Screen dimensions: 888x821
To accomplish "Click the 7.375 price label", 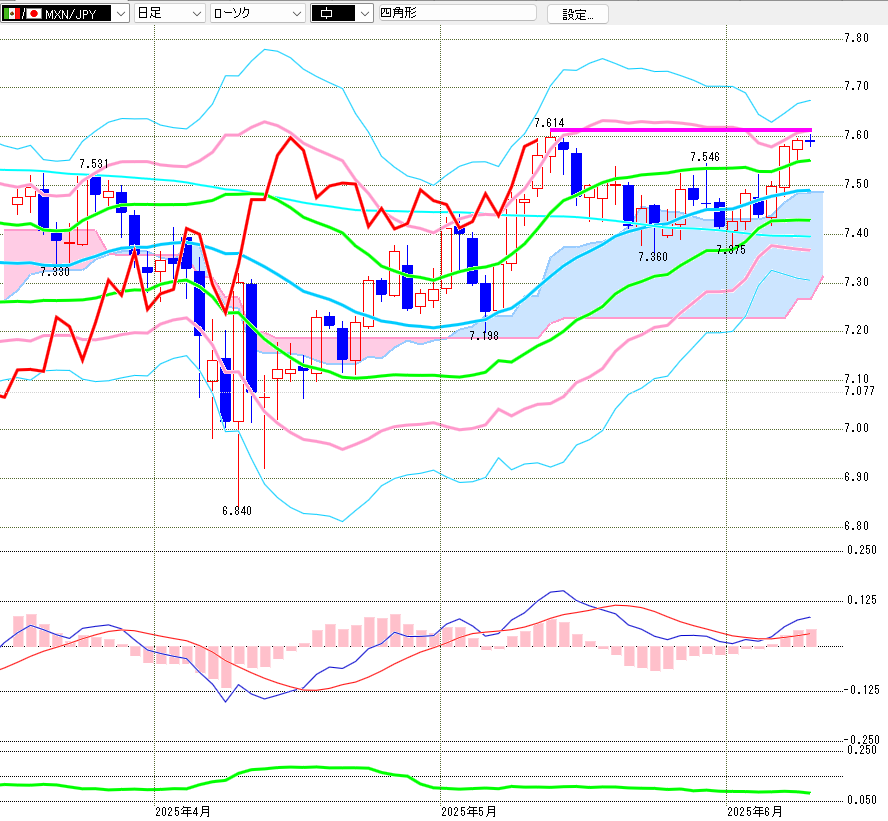I will pyautogui.click(x=731, y=250).
